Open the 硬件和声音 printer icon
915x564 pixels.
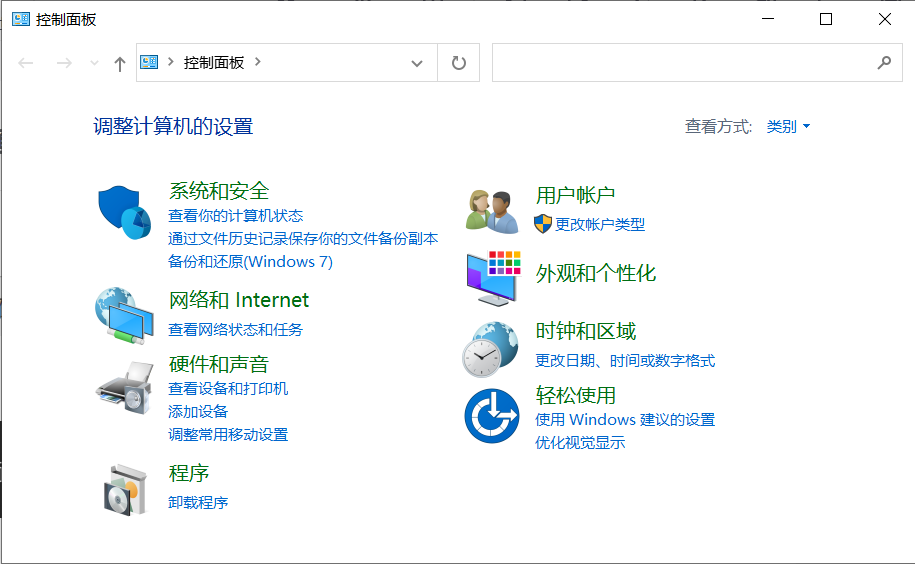tap(124, 388)
